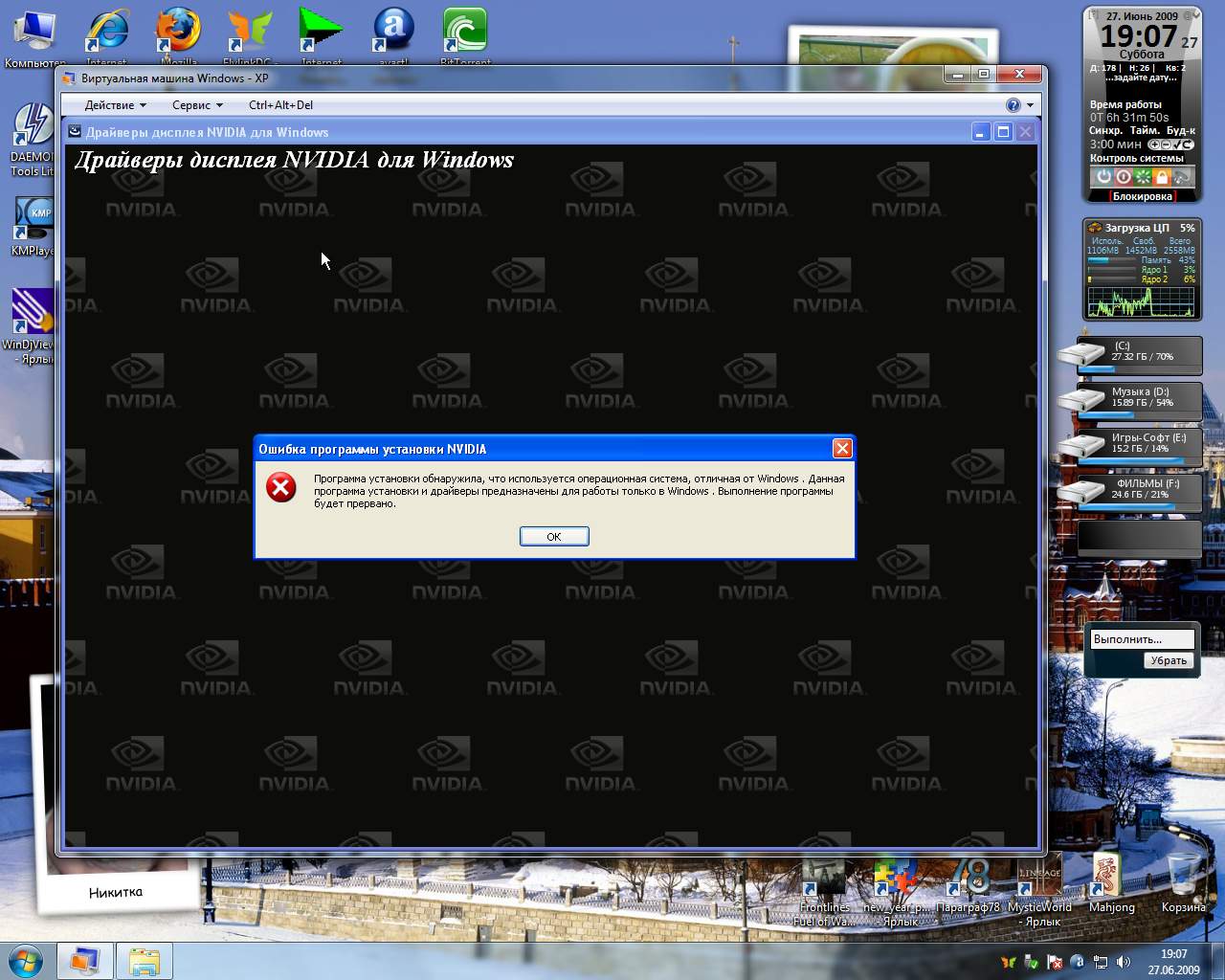Viewport: 1225px width, 980px height.
Task: Open FlylinkDC desktop shortcut
Action: (250, 36)
